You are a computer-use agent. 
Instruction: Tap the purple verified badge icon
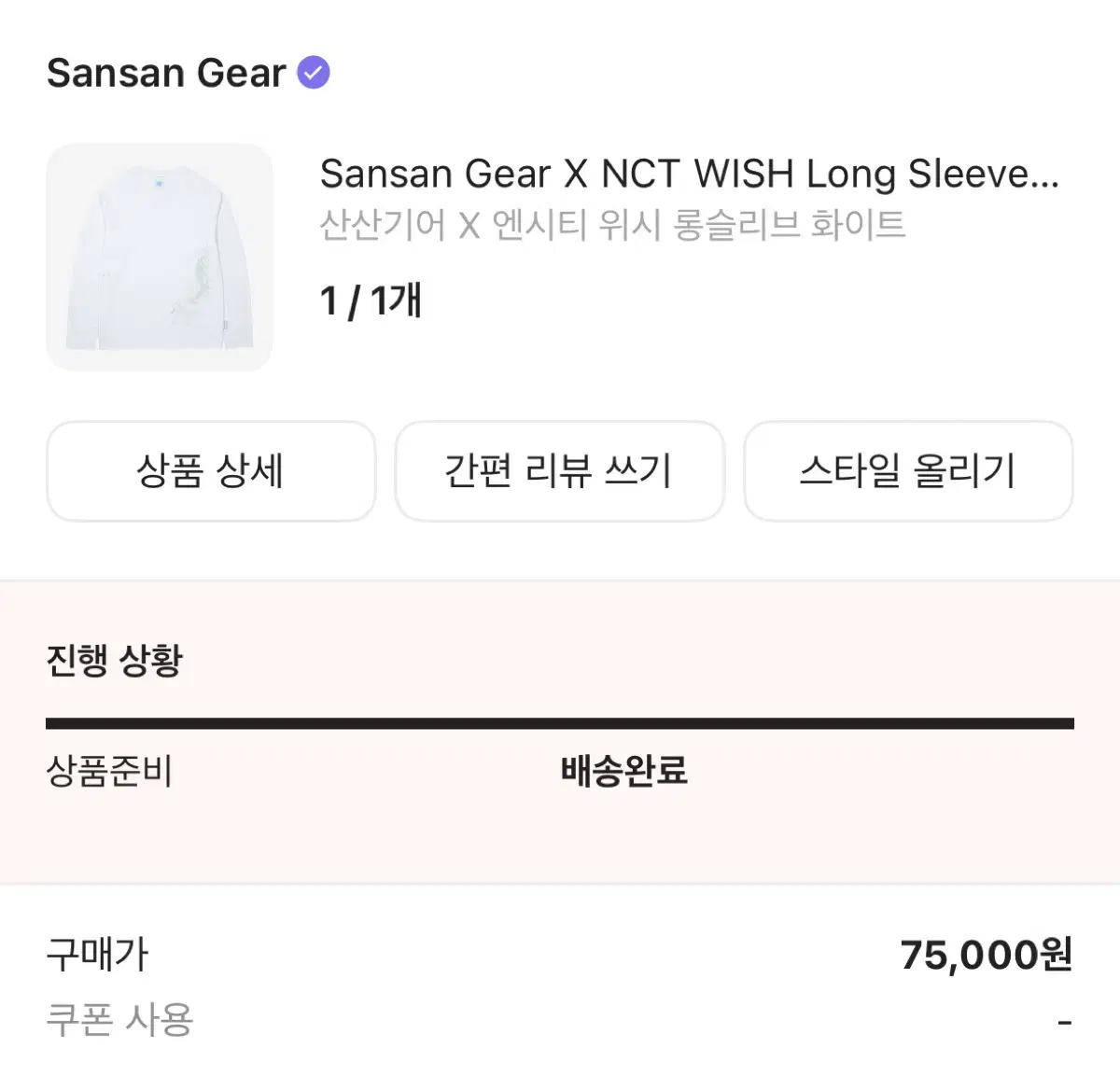click(x=314, y=73)
